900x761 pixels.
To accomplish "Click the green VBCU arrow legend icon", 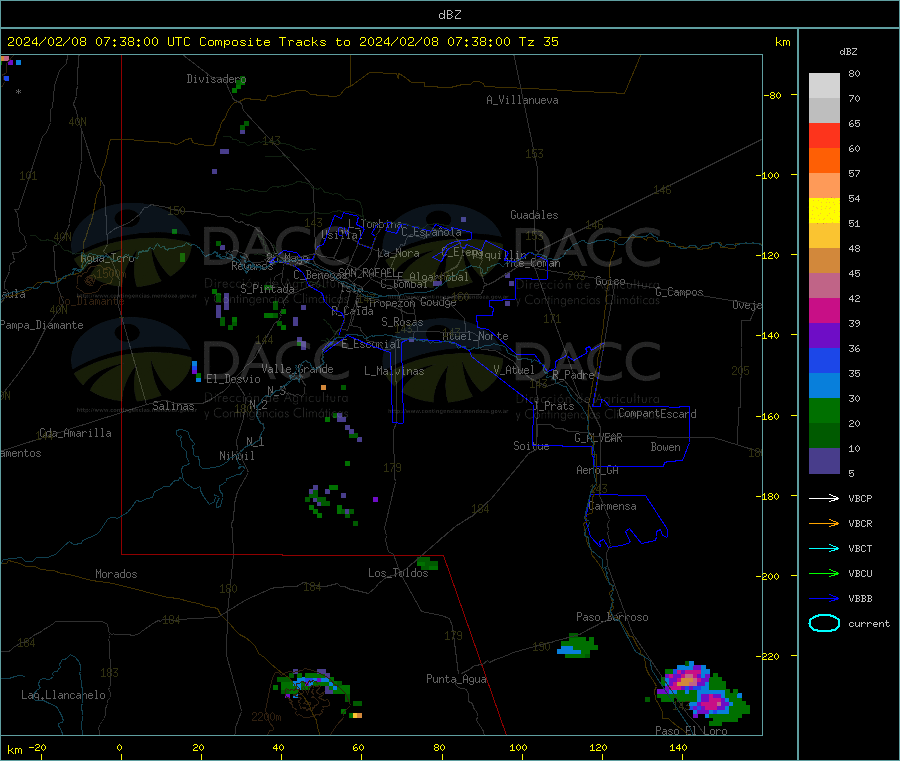I will coord(824,573).
